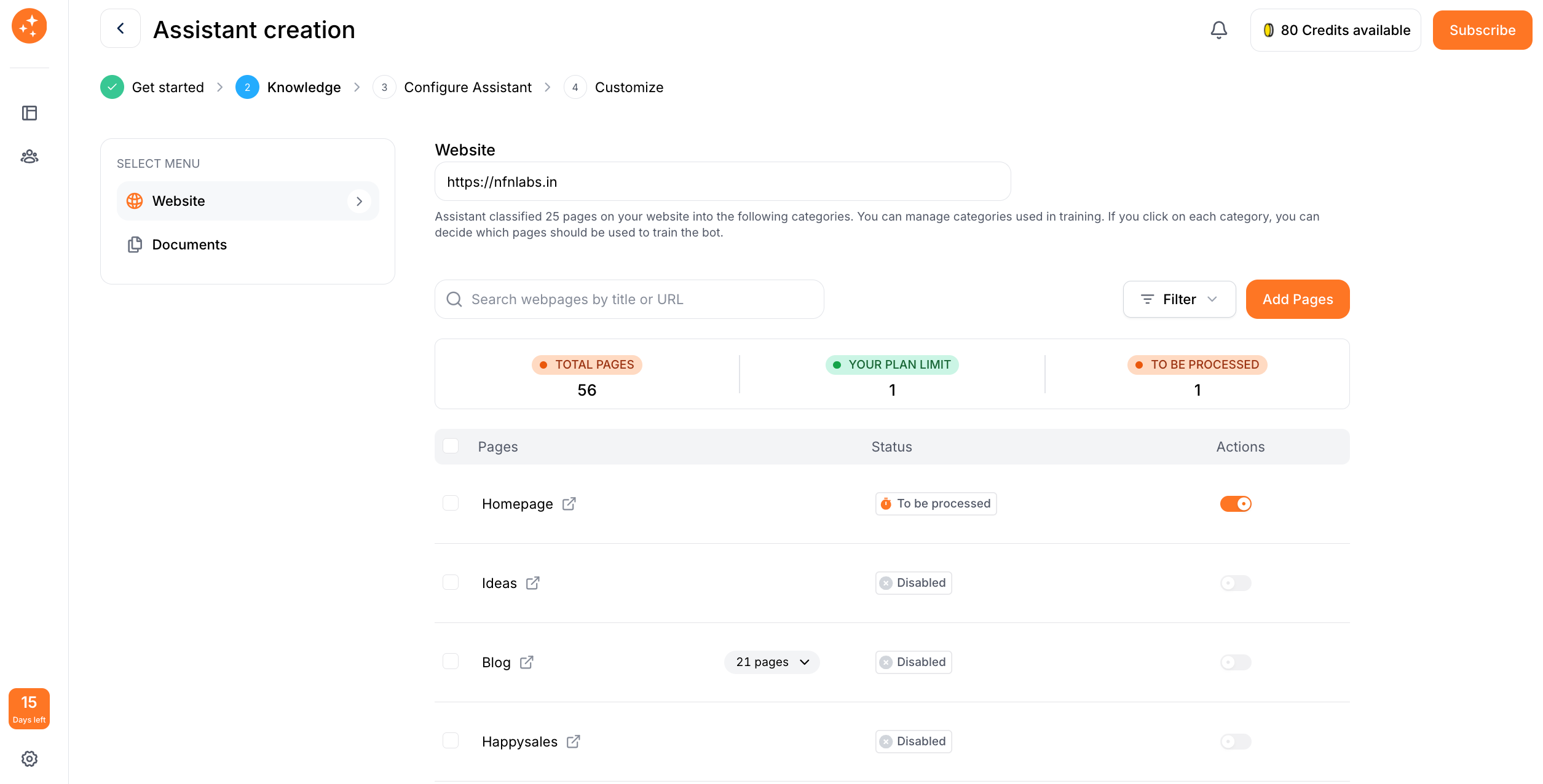
Task: Check the Ideas row checkbox
Action: point(451,582)
